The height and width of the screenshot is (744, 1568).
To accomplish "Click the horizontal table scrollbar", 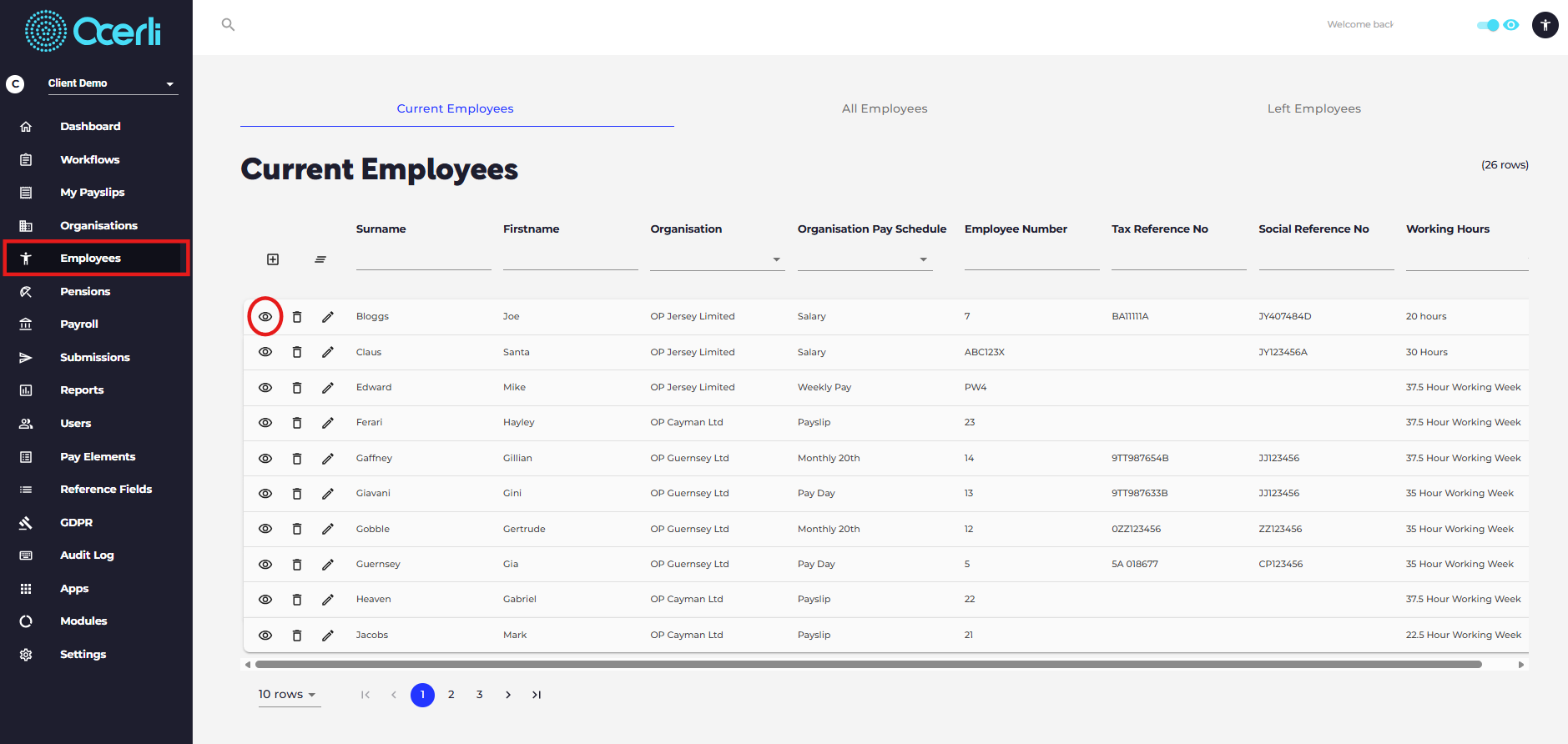I will [869, 665].
